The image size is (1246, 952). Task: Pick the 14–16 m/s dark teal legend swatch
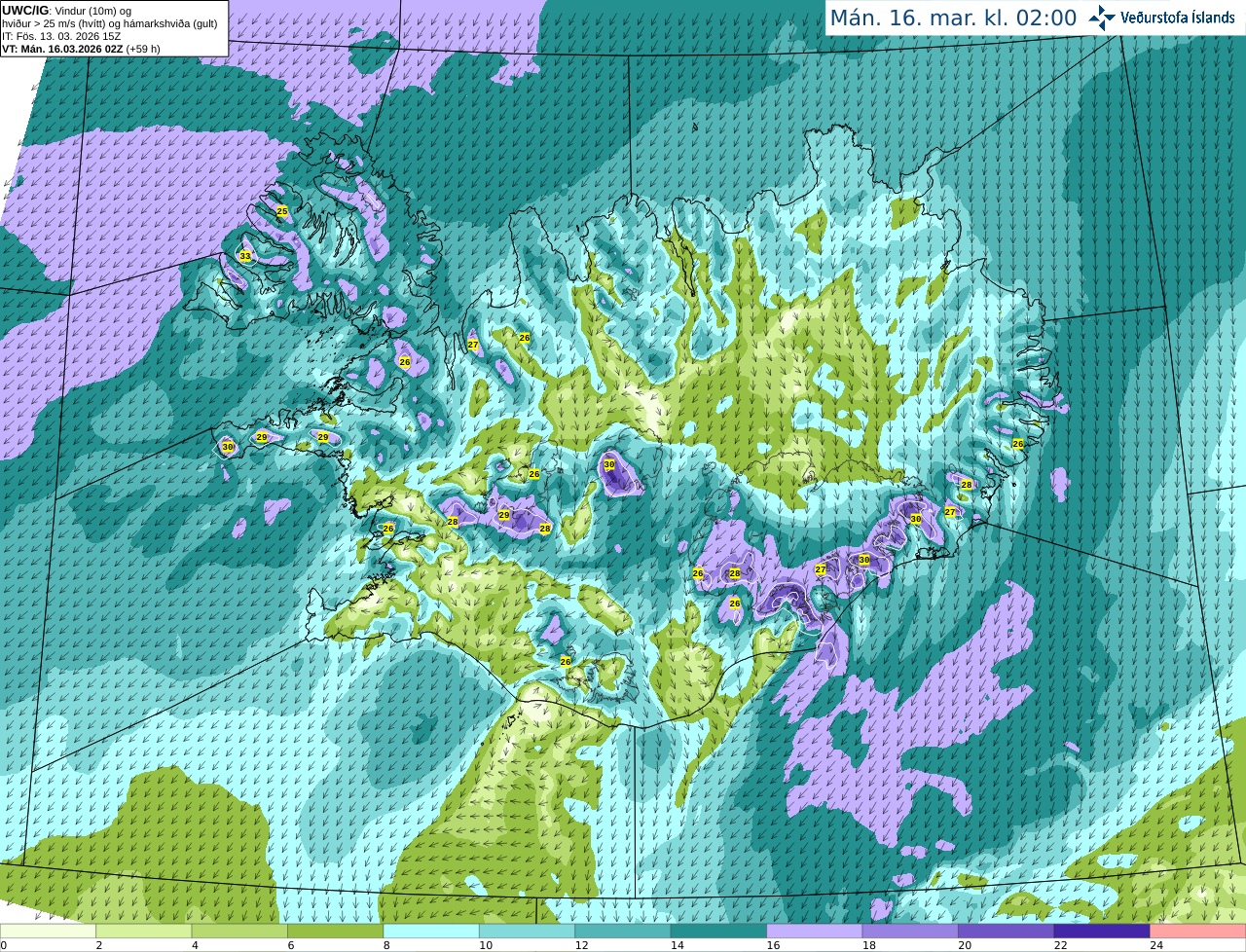coord(718,932)
